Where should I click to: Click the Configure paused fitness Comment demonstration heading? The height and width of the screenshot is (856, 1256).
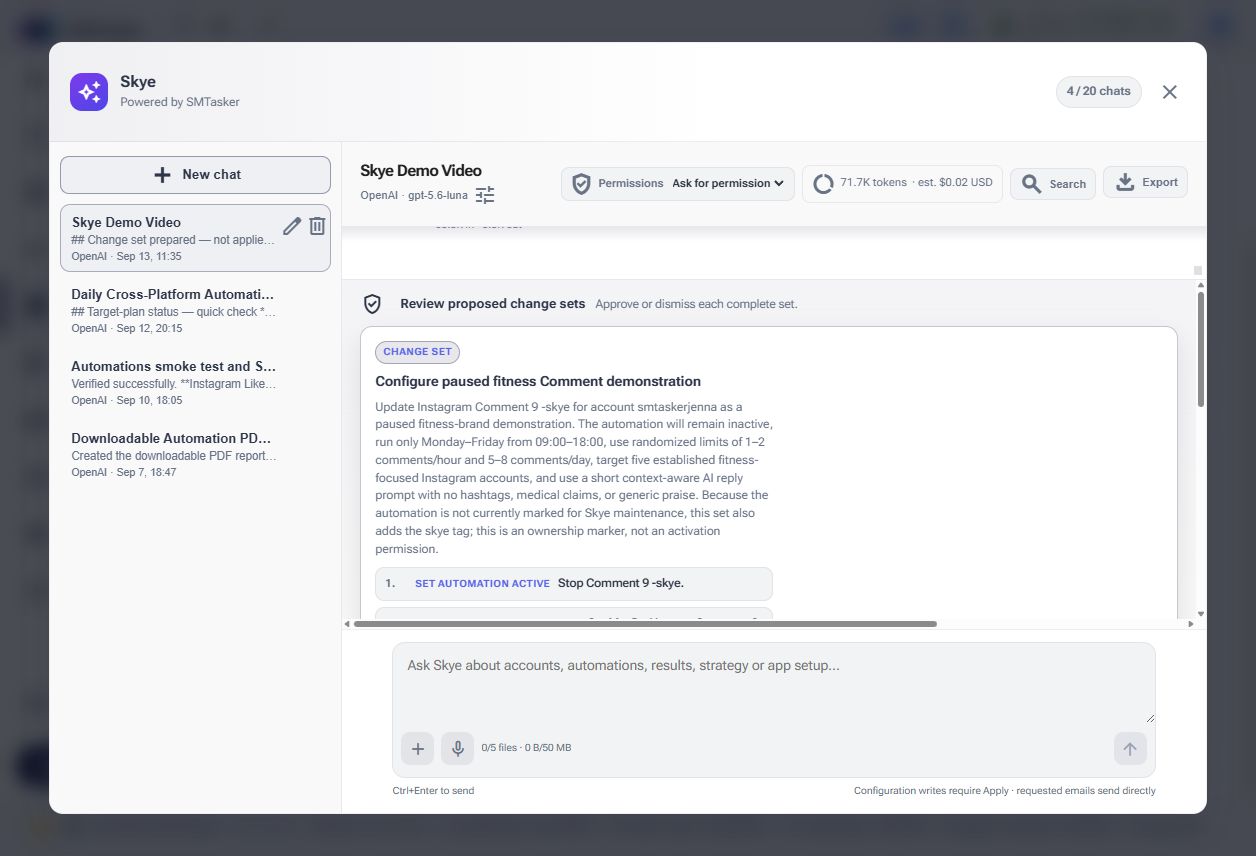(x=538, y=381)
